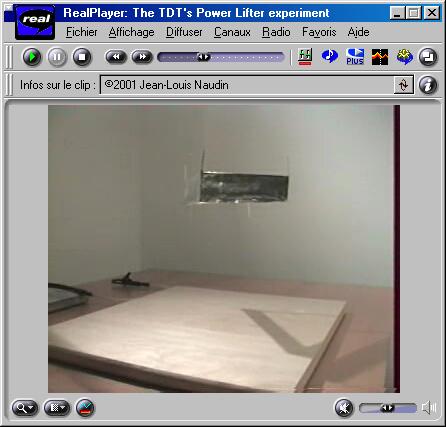Image resolution: width=446 pixels, height=427 pixels.
Task: Open the video controls dropdown at bottom
Action: pyautogui.click(x=57, y=408)
